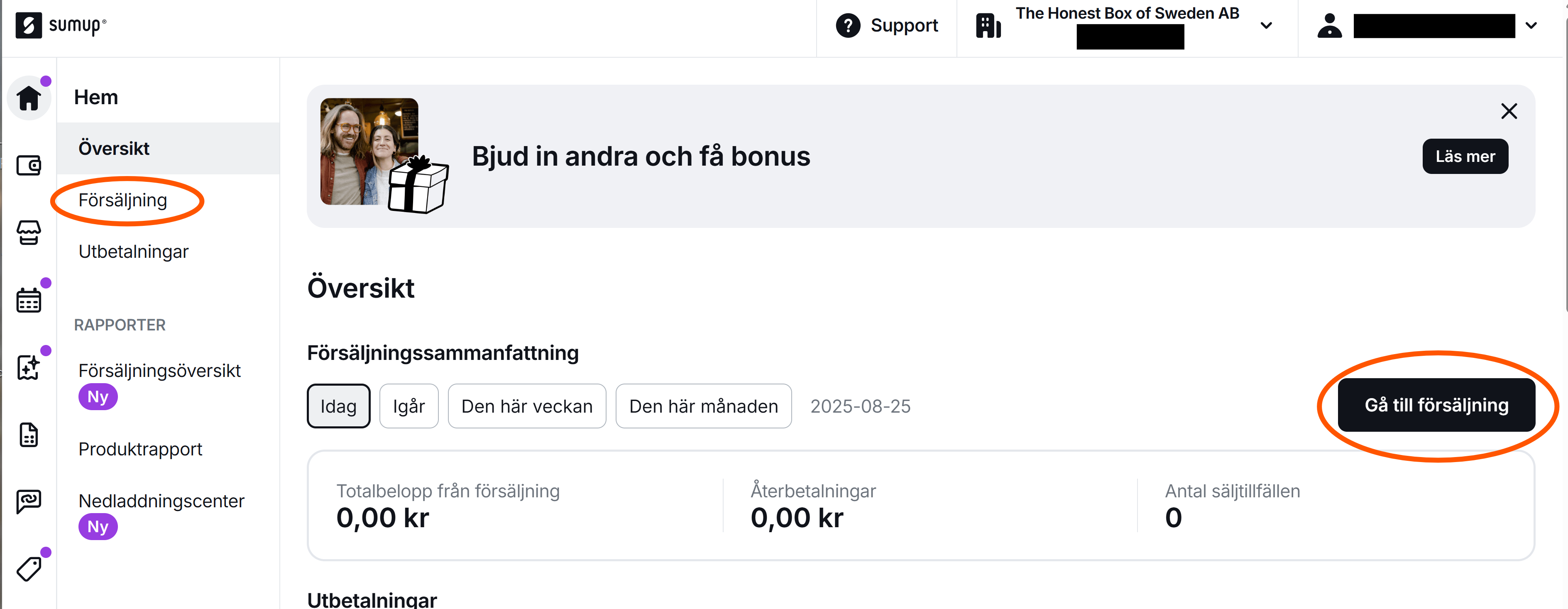Open the sparkle bookmark icon in sidebar
The image size is (1568, 609).
29,367
